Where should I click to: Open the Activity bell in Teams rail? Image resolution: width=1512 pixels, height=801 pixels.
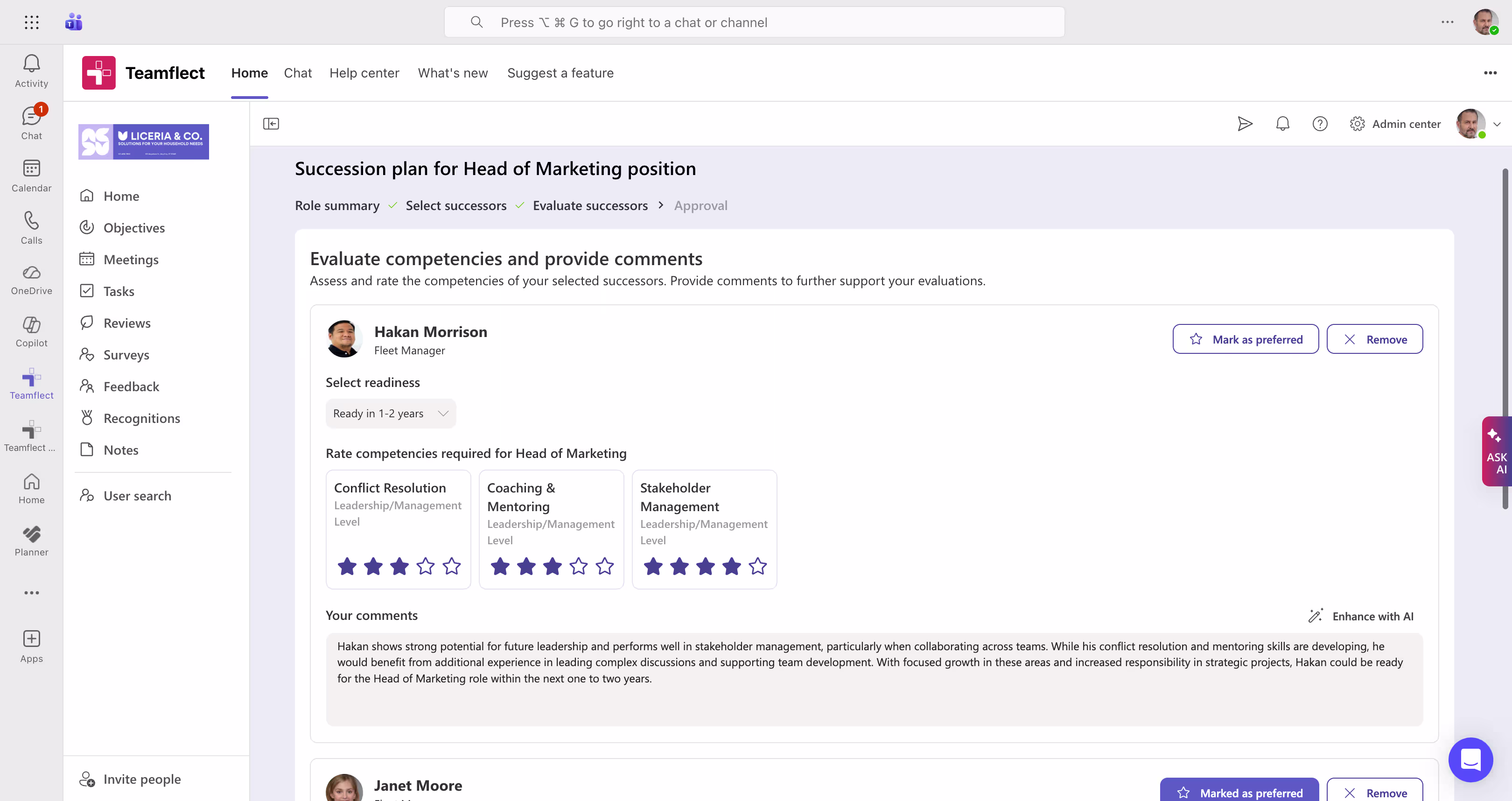[x=32, y=70]
